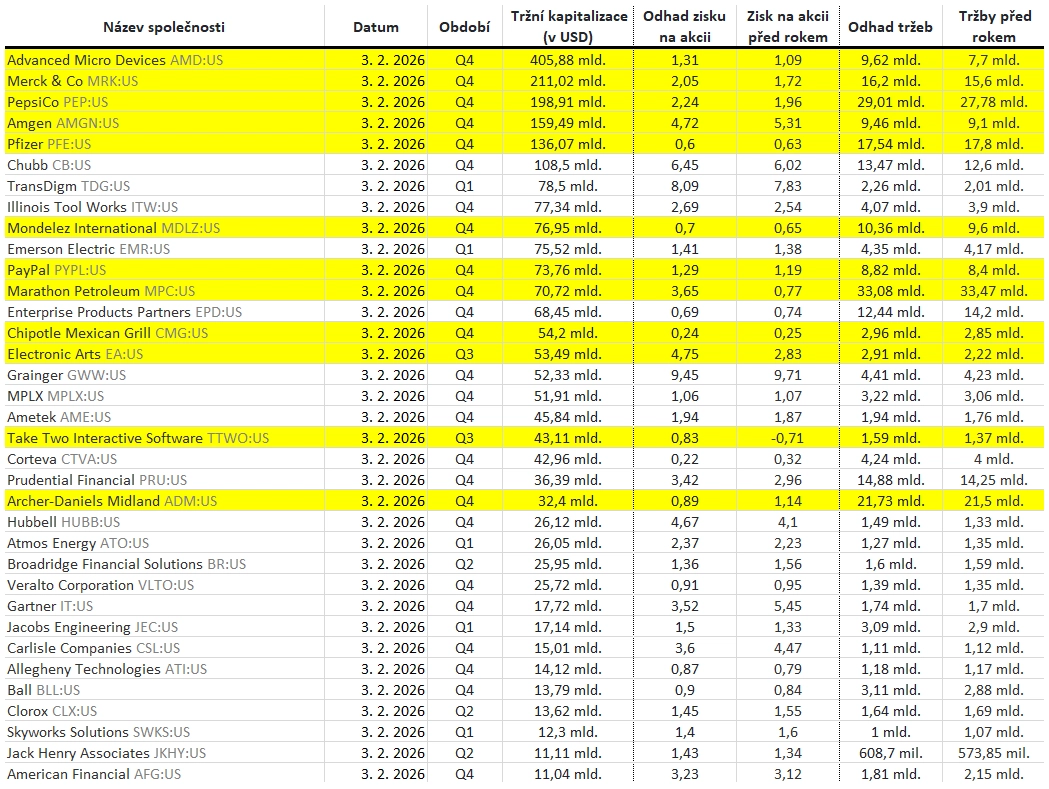Image resolution: width=1049 pixels, height=789 pixels.
Task: Select the Chipotle Mexican Grill row name
Action: pyautogui.click(x=107, y=333)
